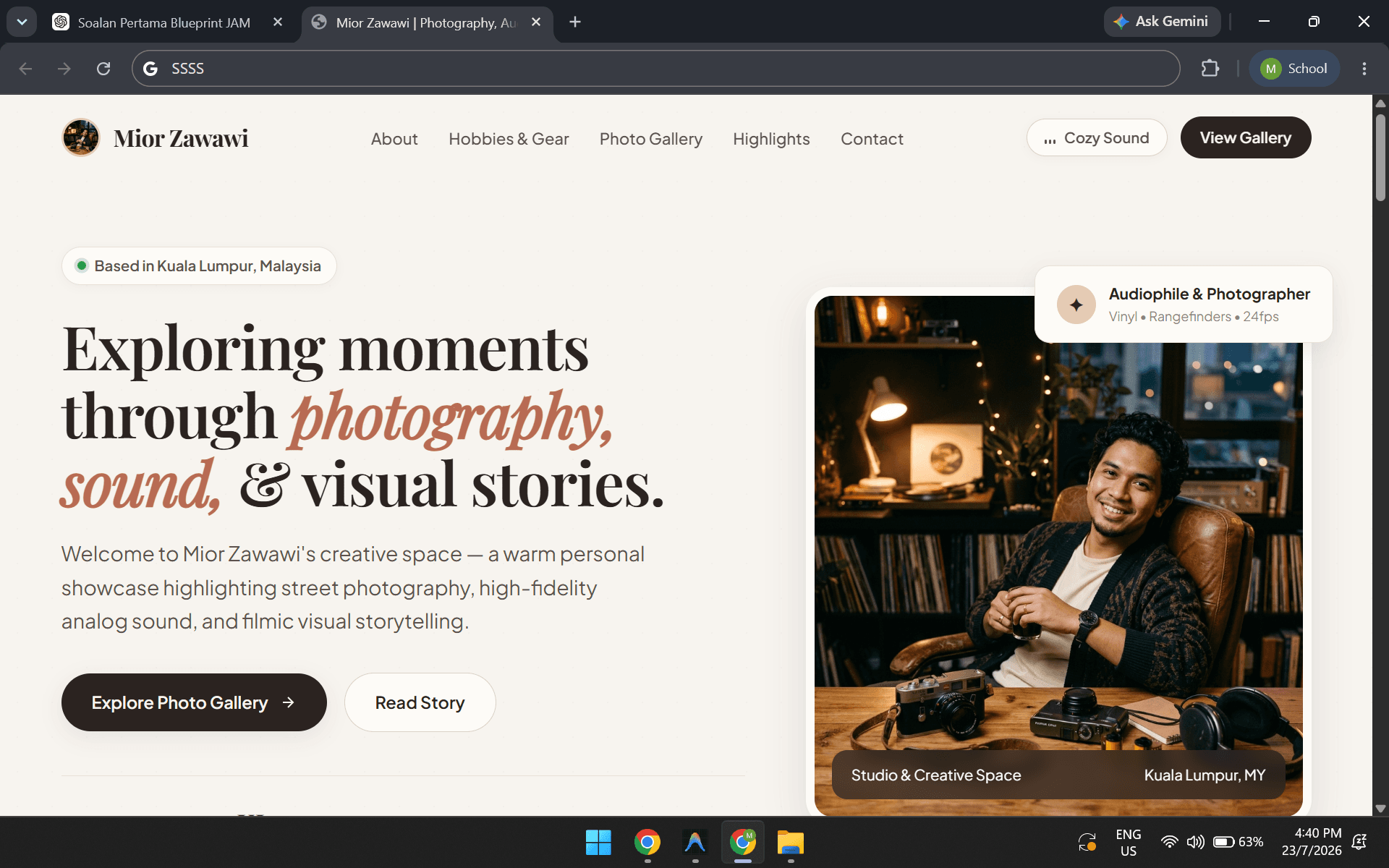Open a new browser tab

pyautogui.click(x=575, y=22)
